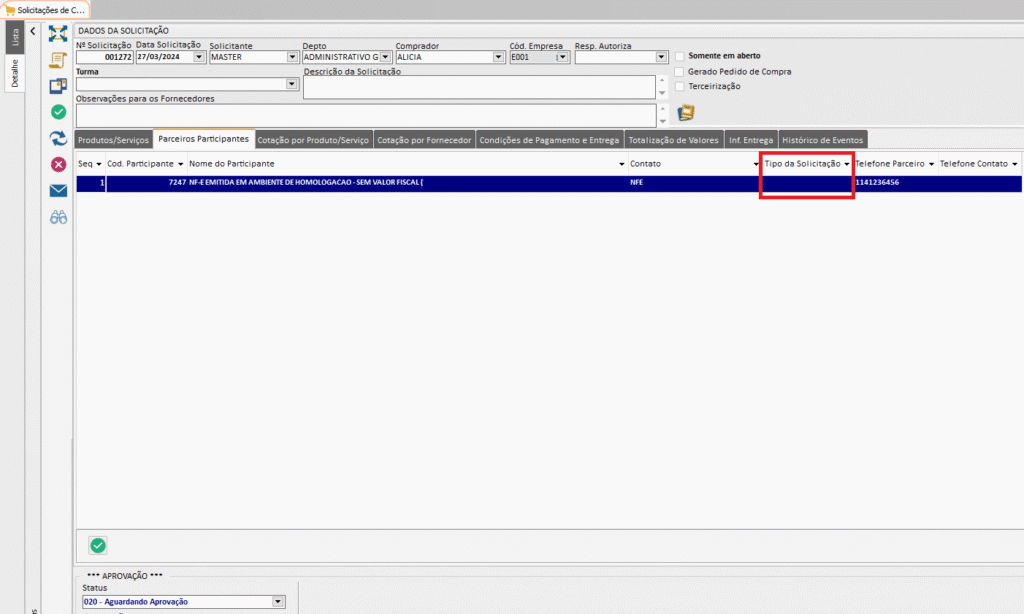Open the Status dropdown in Aprovação section
1024x614 pixels.
click(x=278, y=602)
